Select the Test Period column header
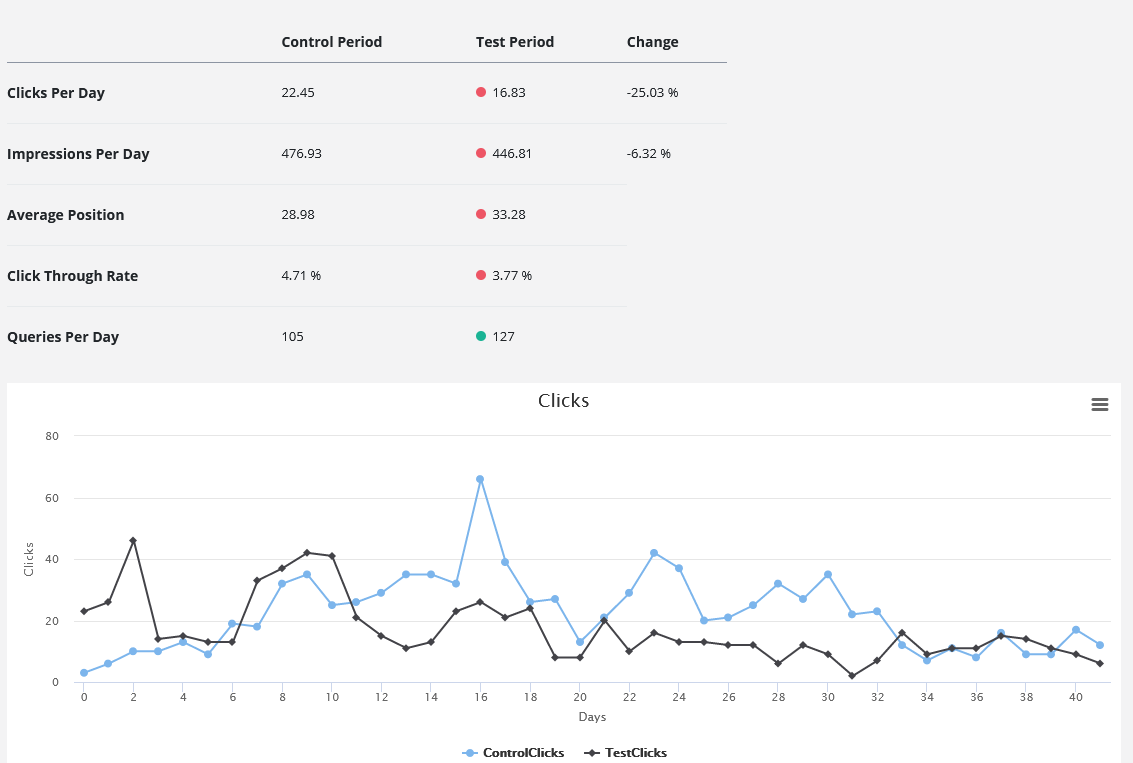The width and height of the screenshot is (1133, 763). [514, 42]
